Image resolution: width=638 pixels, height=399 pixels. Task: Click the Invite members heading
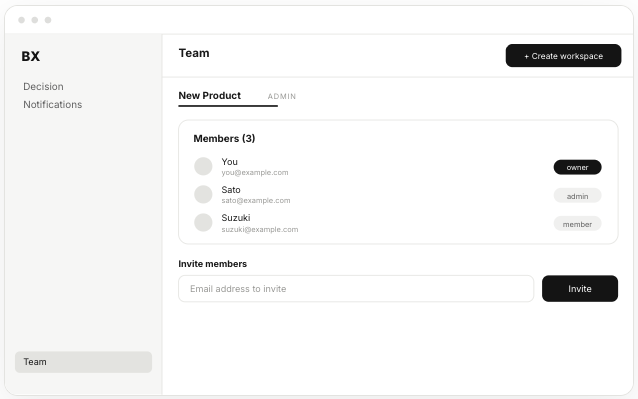(x=212, y=264)
